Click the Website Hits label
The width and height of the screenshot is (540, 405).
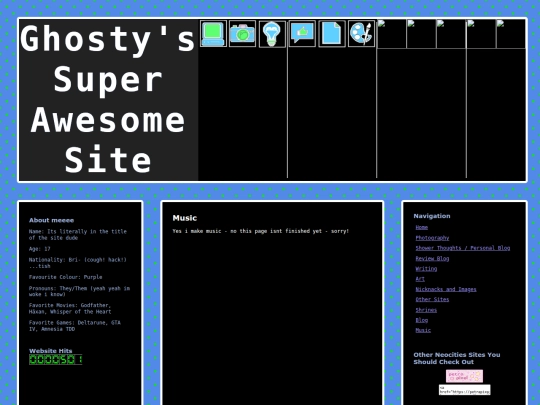(51, 351)
